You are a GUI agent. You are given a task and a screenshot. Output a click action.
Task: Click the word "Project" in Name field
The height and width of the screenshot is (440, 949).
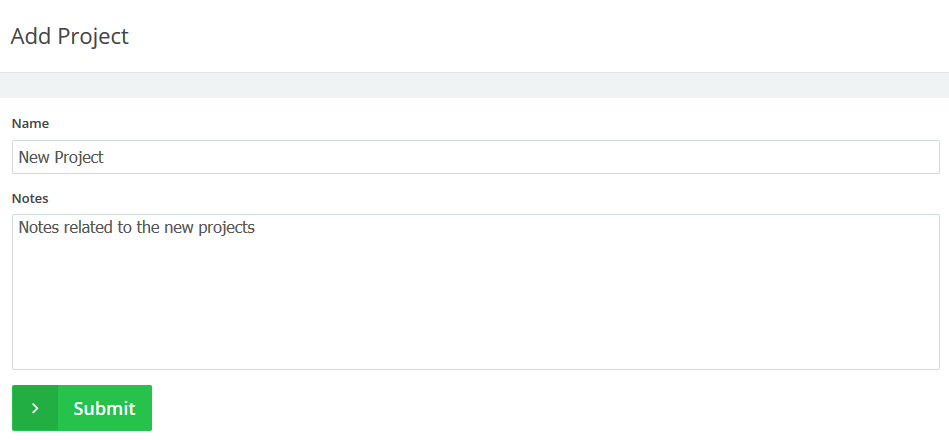(79, 157)
